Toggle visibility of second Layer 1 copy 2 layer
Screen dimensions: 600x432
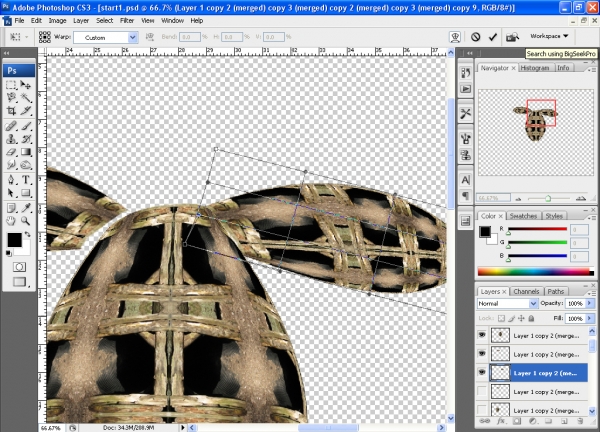point(482,354)
